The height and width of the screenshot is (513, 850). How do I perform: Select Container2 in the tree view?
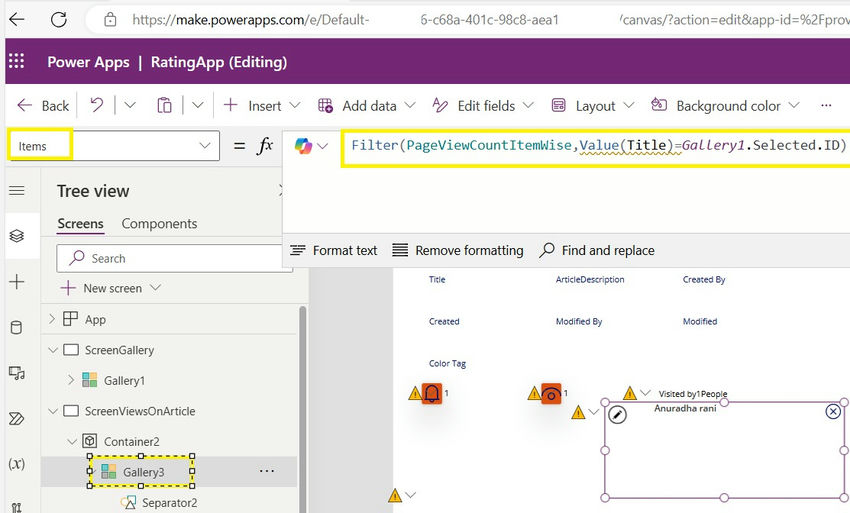132,441
